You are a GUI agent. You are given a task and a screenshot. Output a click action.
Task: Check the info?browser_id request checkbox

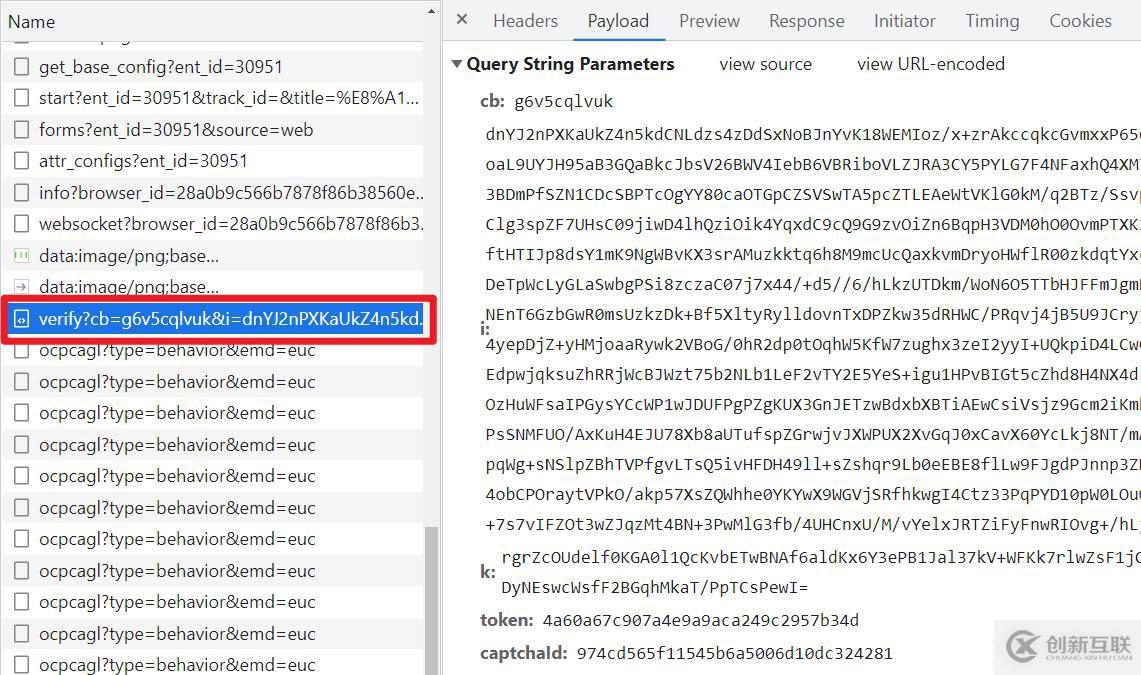(x=22, y=193)
